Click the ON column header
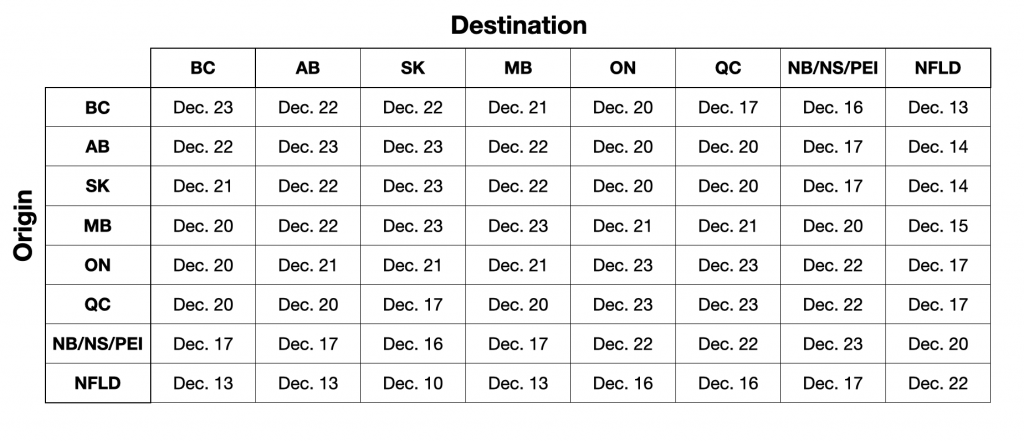This screenshot has width=1024, height=441. pos(623,68)
